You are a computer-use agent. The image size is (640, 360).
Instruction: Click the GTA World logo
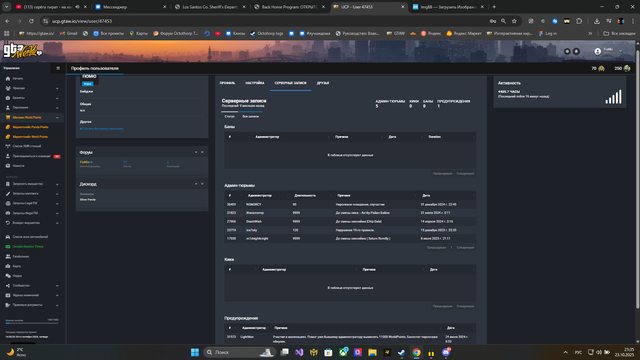pos(22,51)
